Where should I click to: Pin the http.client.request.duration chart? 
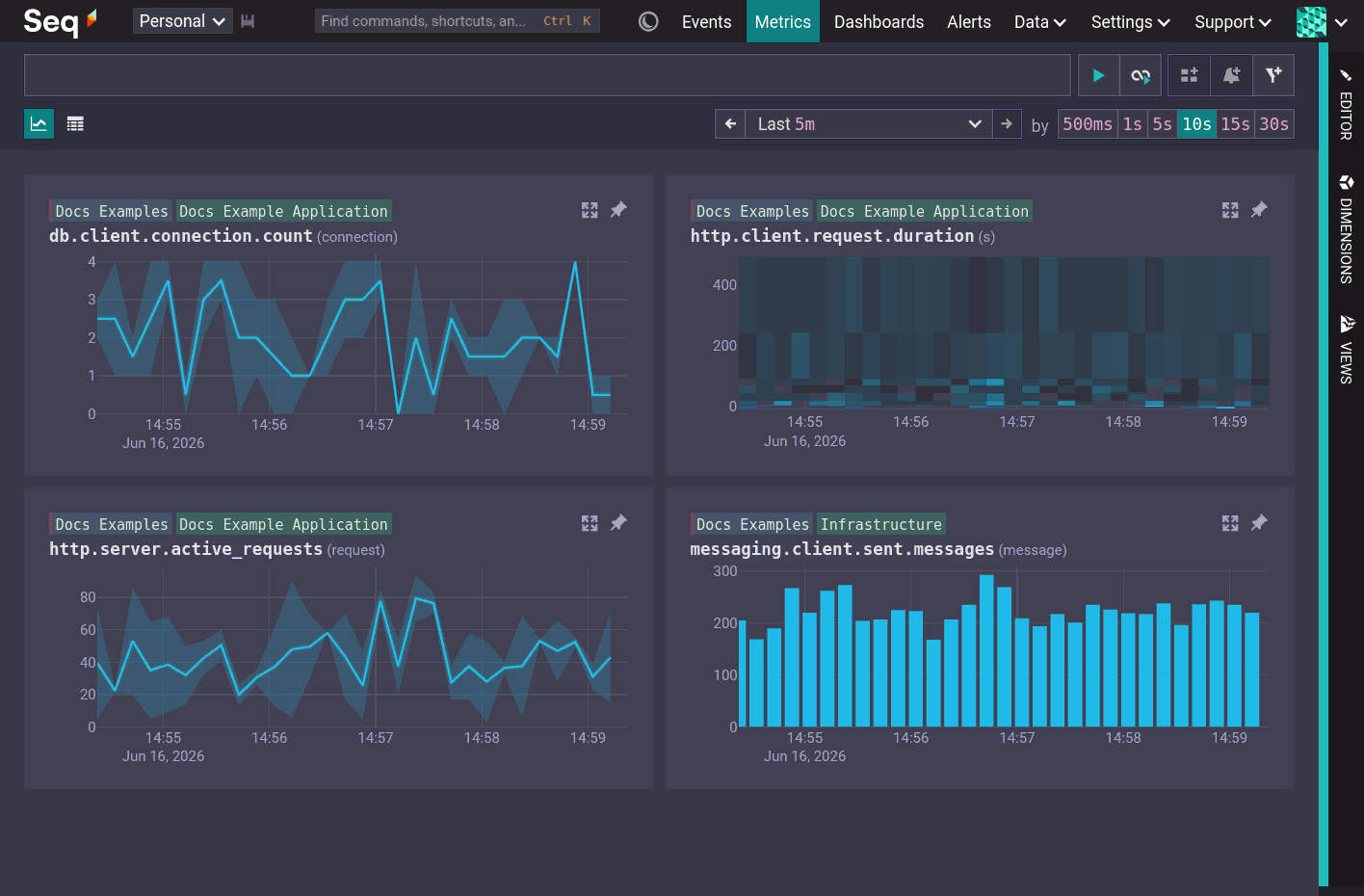point(1259,210)
